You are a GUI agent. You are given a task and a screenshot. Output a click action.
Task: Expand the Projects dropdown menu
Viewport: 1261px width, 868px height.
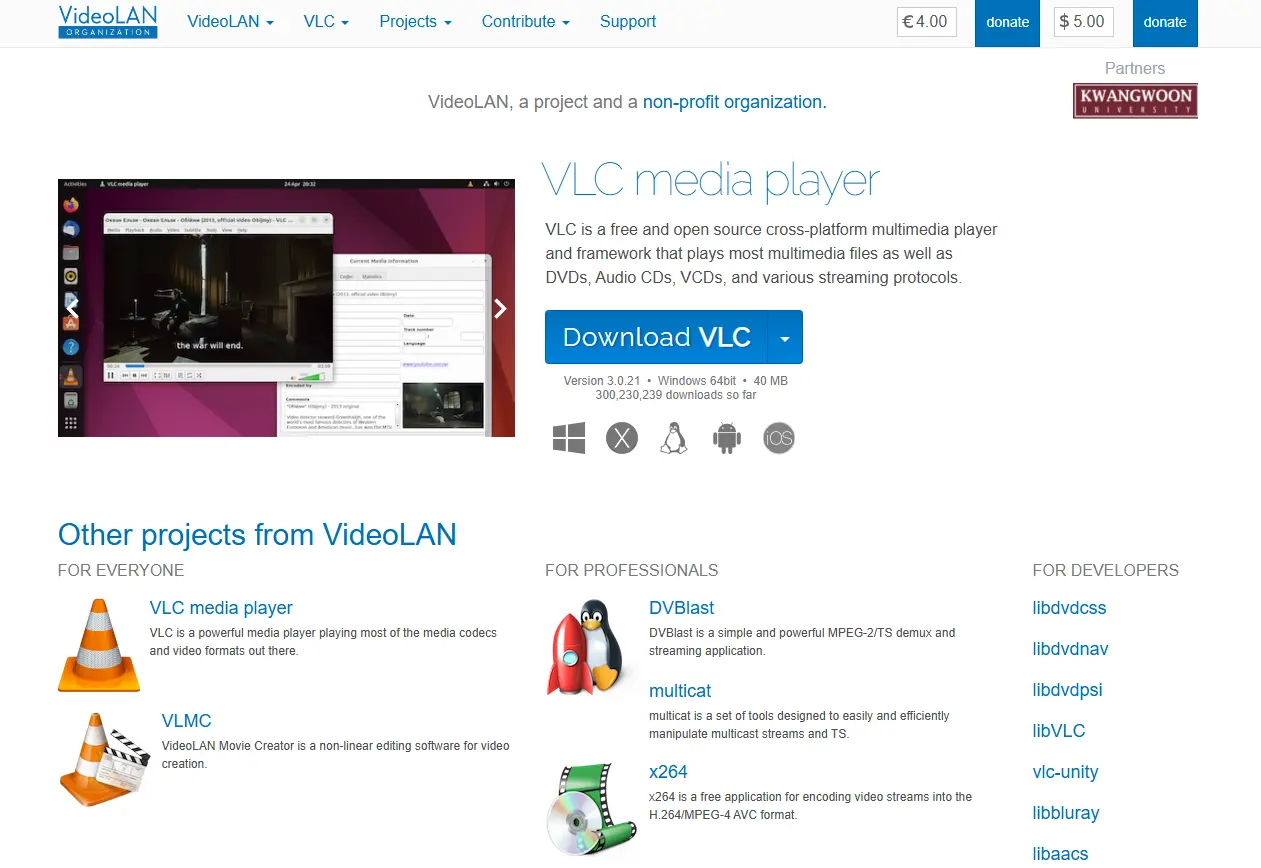(x=415, y=21)
